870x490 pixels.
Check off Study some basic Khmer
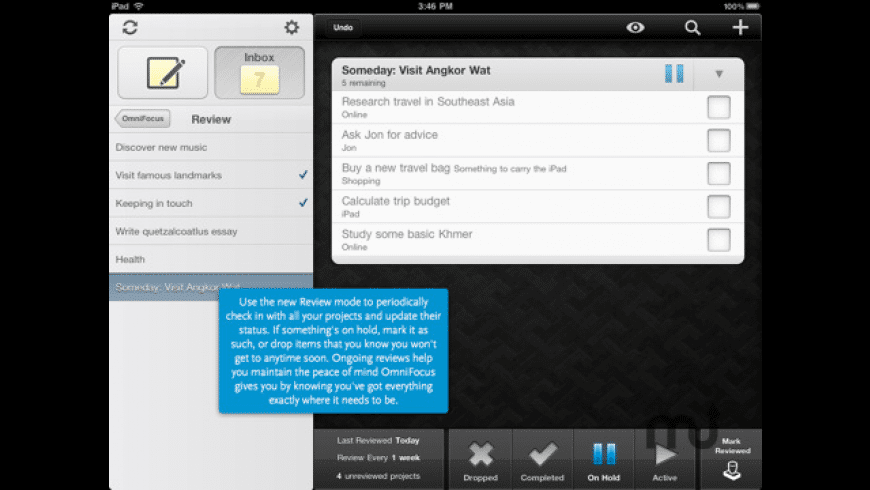(719, 240)
